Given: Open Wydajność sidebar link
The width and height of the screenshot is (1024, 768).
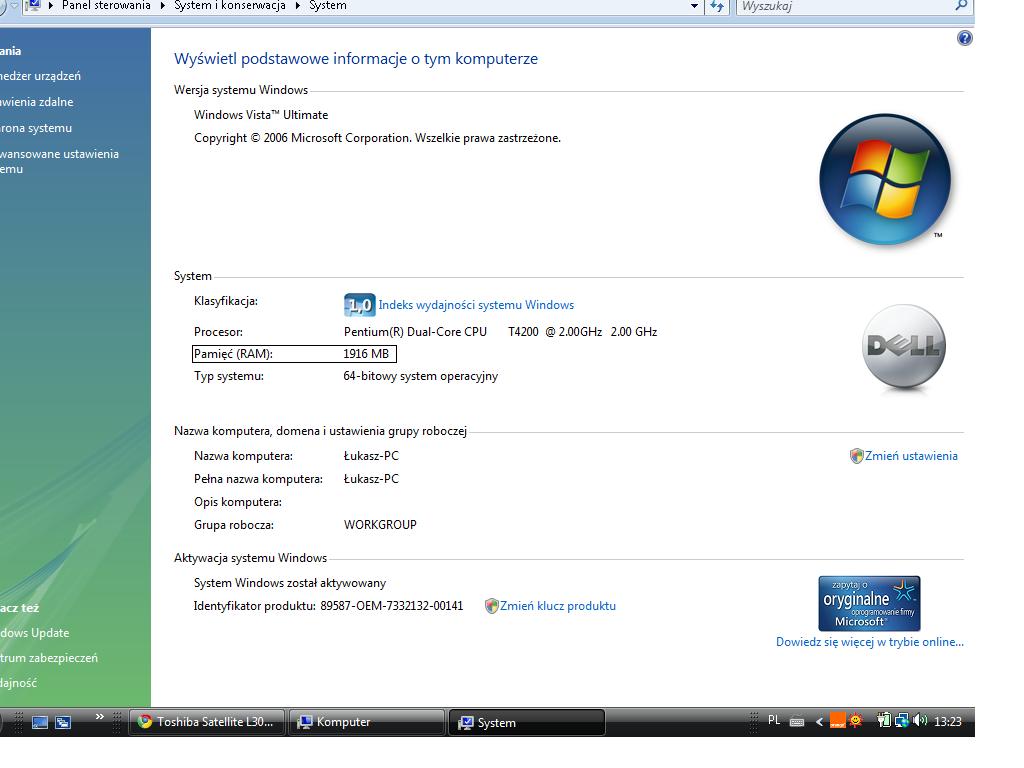Looking at the screenshot, I should coord(18,682).
